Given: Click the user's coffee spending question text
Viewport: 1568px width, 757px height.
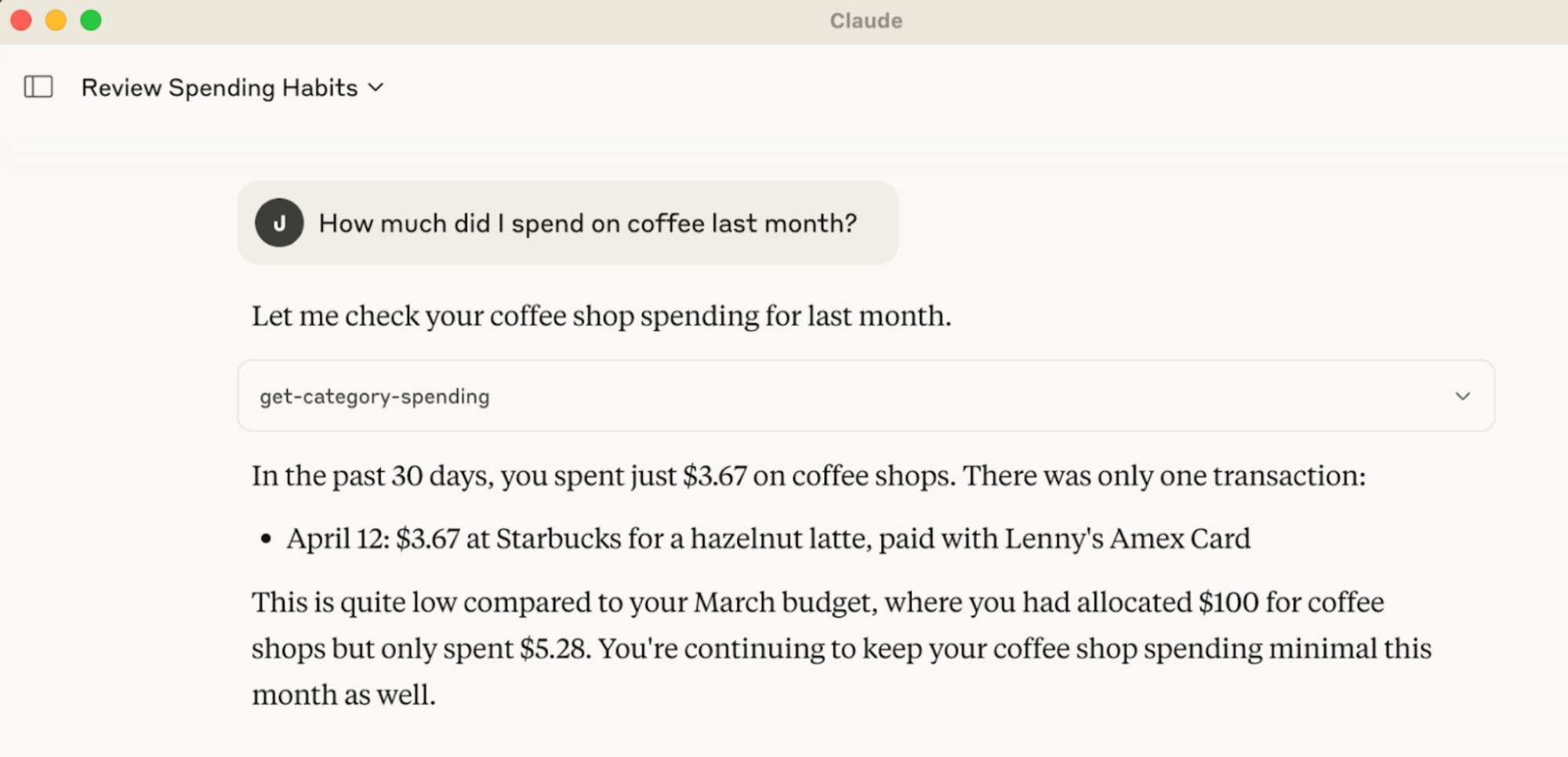Looking at the screenshot, I should tap(587, 223).
